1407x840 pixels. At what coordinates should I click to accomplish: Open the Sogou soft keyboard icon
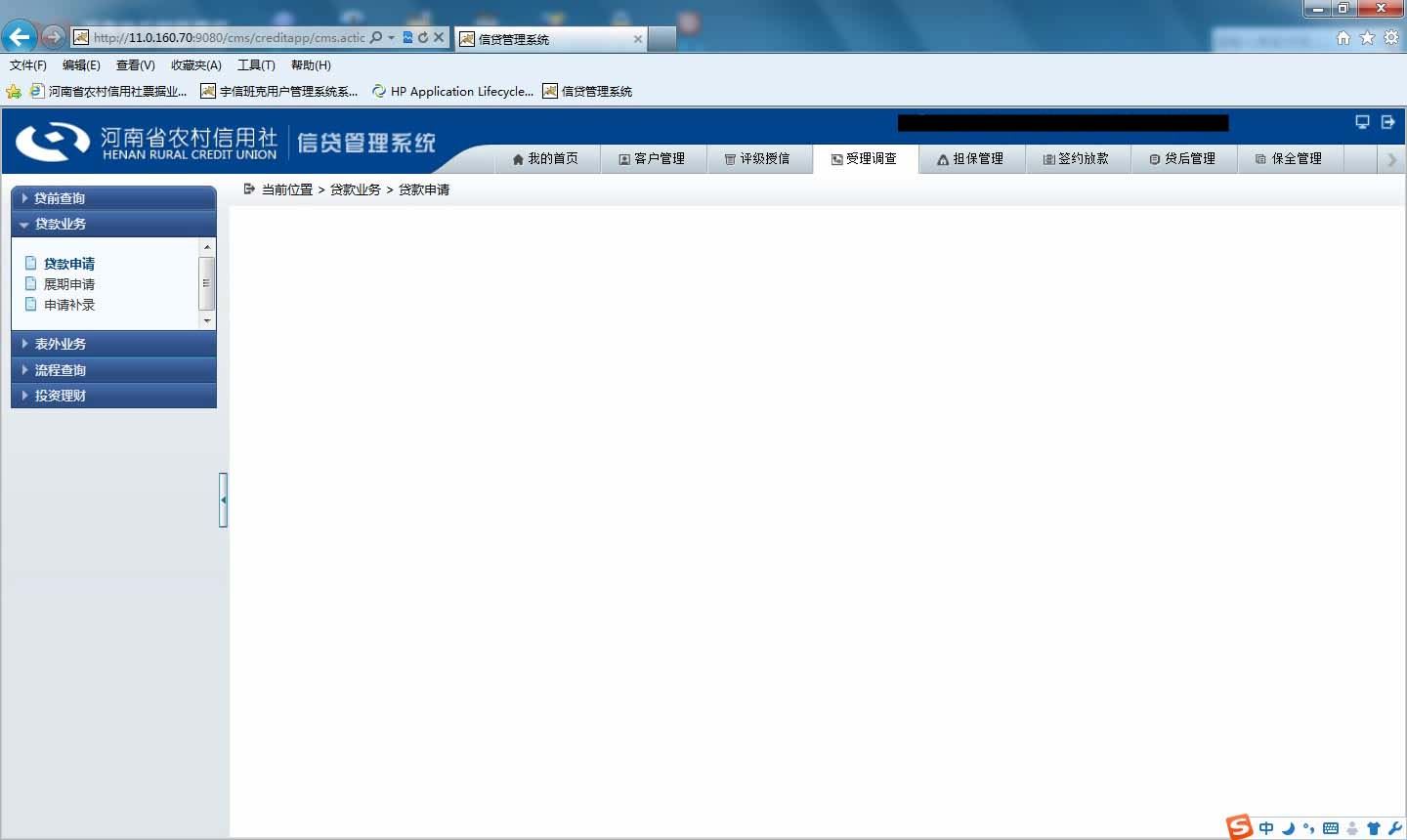tap(1330, 828)
